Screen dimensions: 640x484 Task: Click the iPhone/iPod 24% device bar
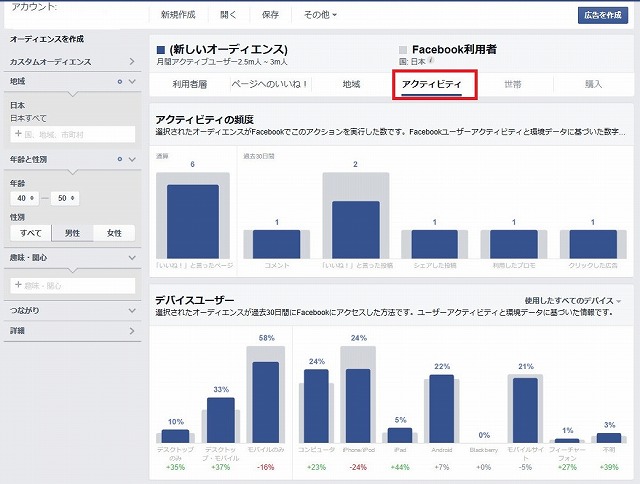point(358,406)
